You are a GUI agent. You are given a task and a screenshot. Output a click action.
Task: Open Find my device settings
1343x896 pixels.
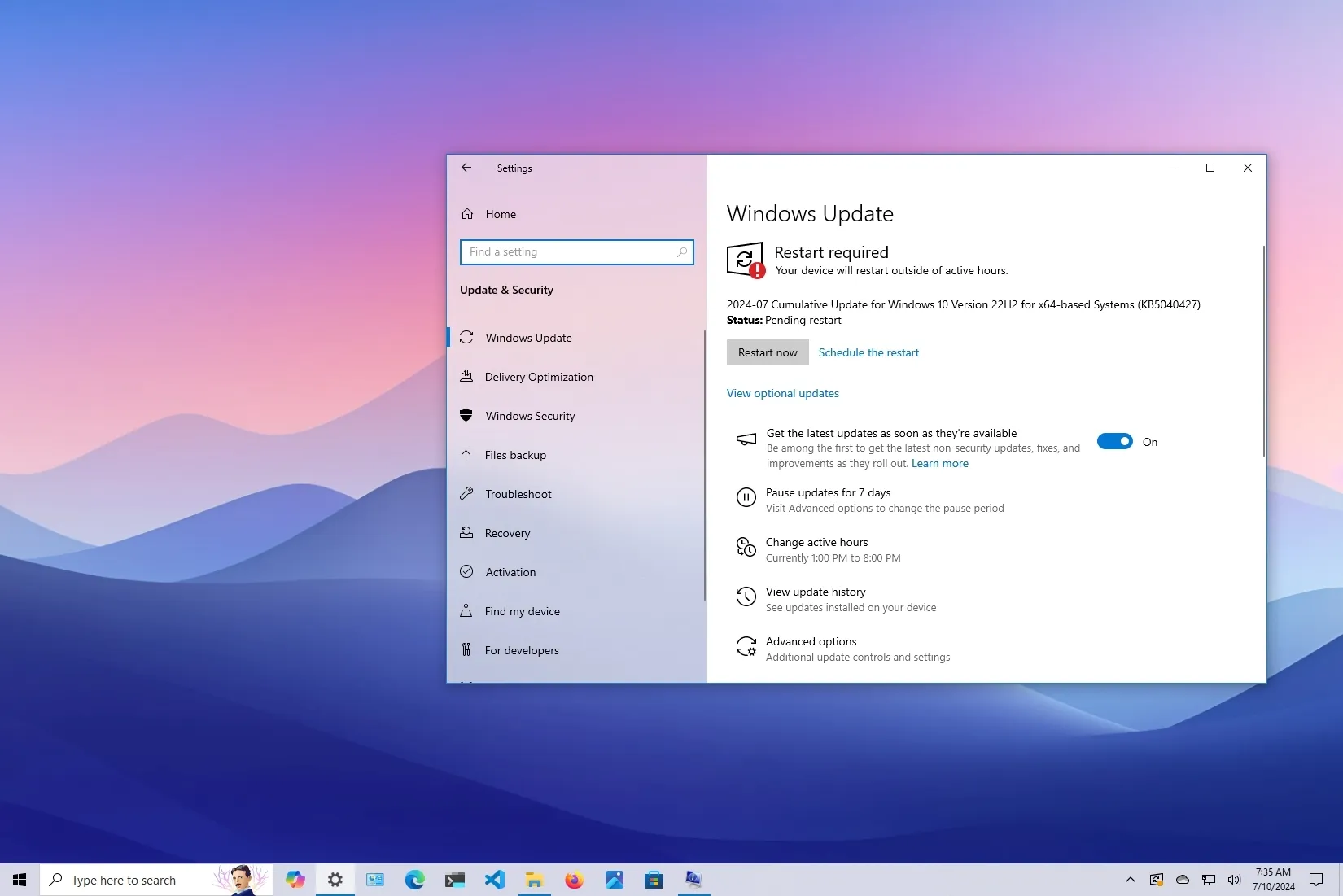tap(522, 611)
